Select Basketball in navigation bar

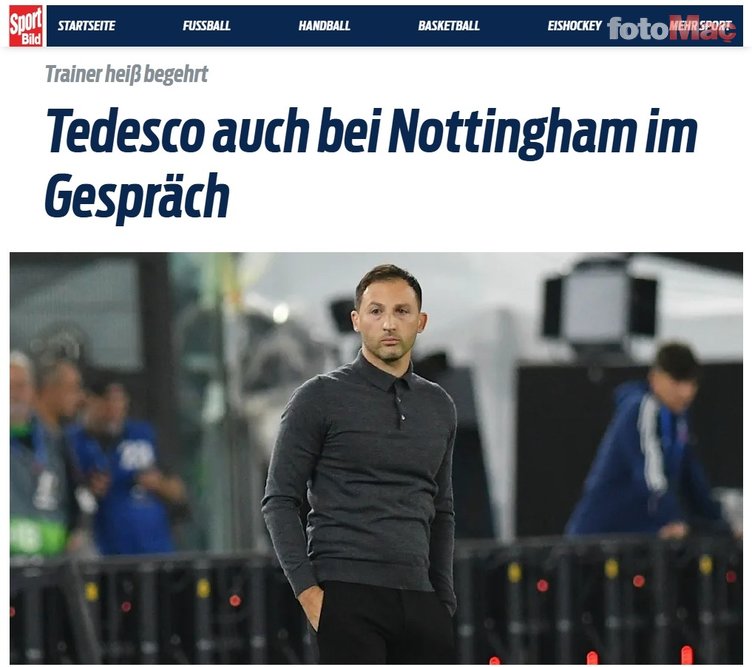449,26
